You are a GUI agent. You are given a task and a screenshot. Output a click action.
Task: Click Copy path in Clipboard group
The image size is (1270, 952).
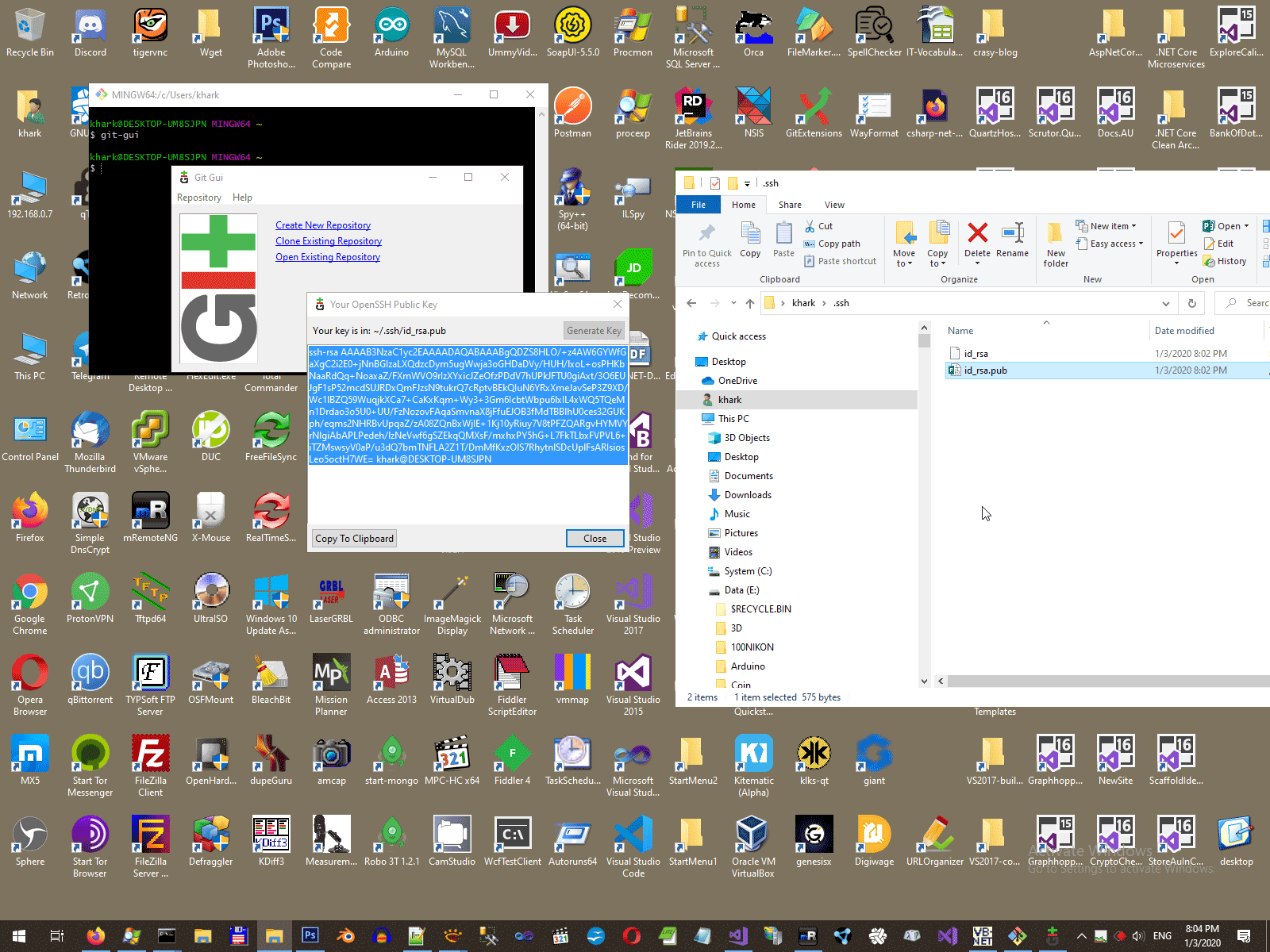[x=832, y=244]
